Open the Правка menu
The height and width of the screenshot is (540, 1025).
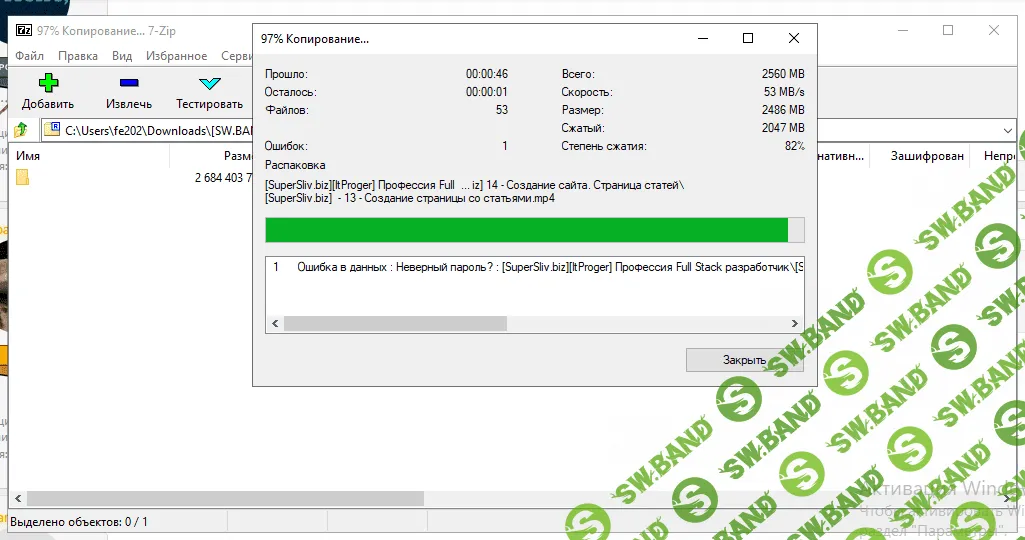[78, 56]
